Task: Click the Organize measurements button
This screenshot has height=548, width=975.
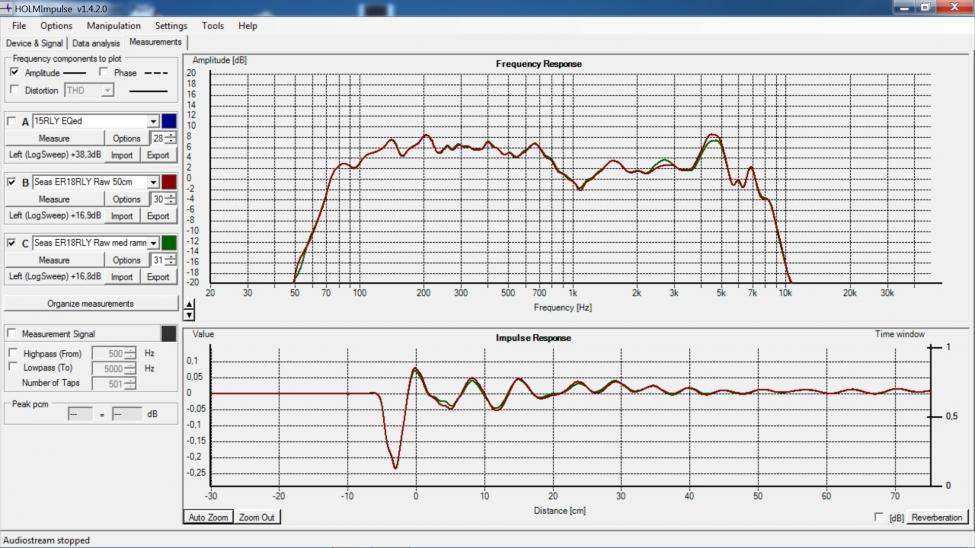Action: [91, 304]
